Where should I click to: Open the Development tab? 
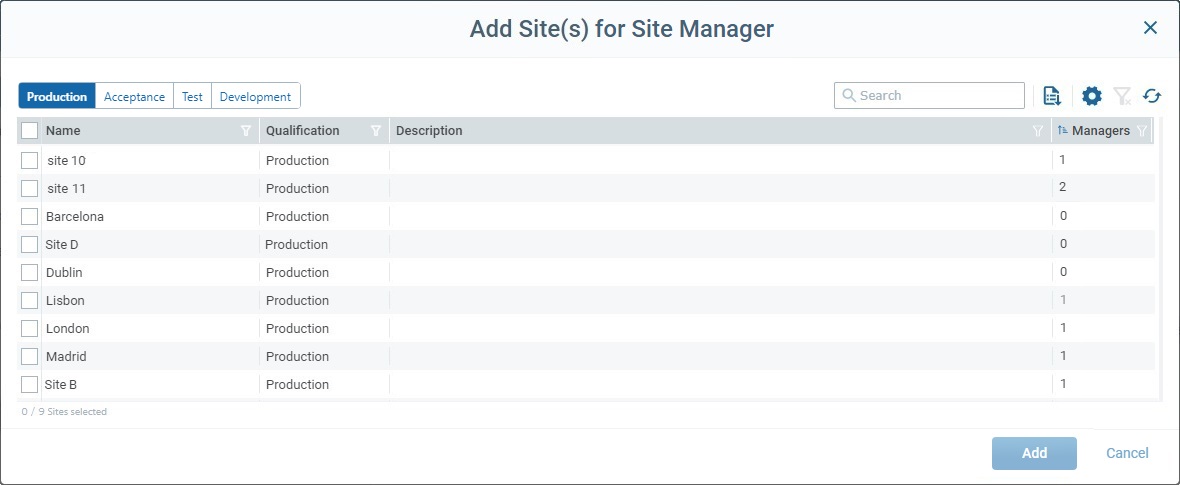click(x=256, y=96)
